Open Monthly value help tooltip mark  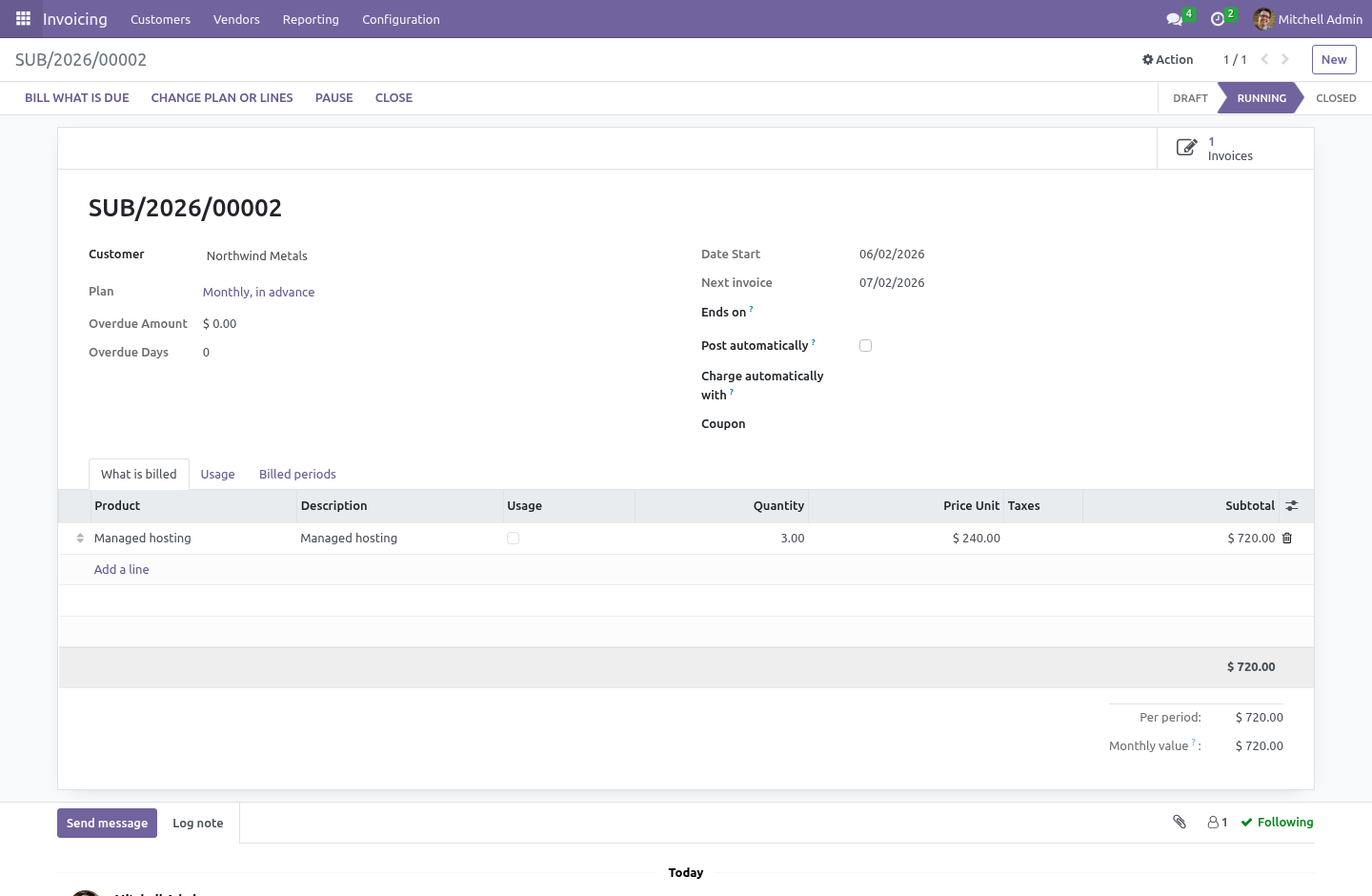(1193, 742)
